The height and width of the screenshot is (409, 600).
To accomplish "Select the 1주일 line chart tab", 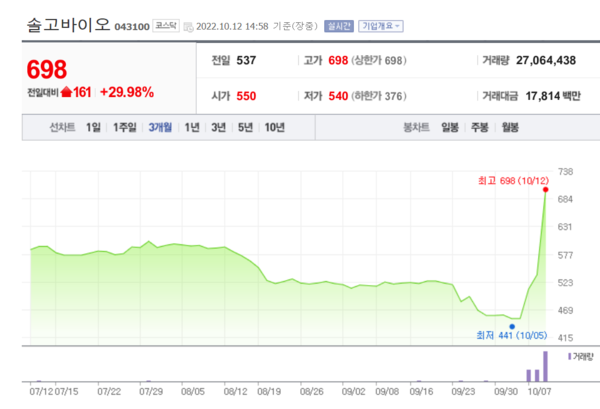I will pos(124,127).
